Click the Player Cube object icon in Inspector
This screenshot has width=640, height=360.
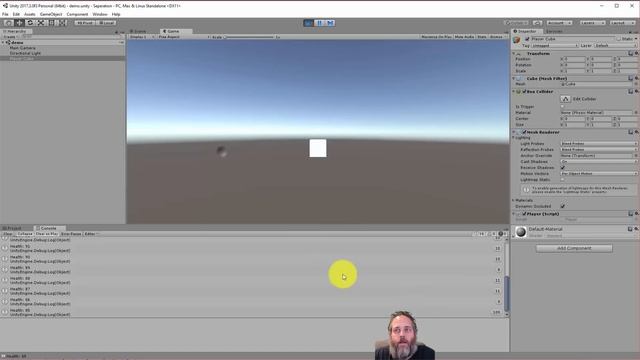pyautogui.click(x=517, y=39)
